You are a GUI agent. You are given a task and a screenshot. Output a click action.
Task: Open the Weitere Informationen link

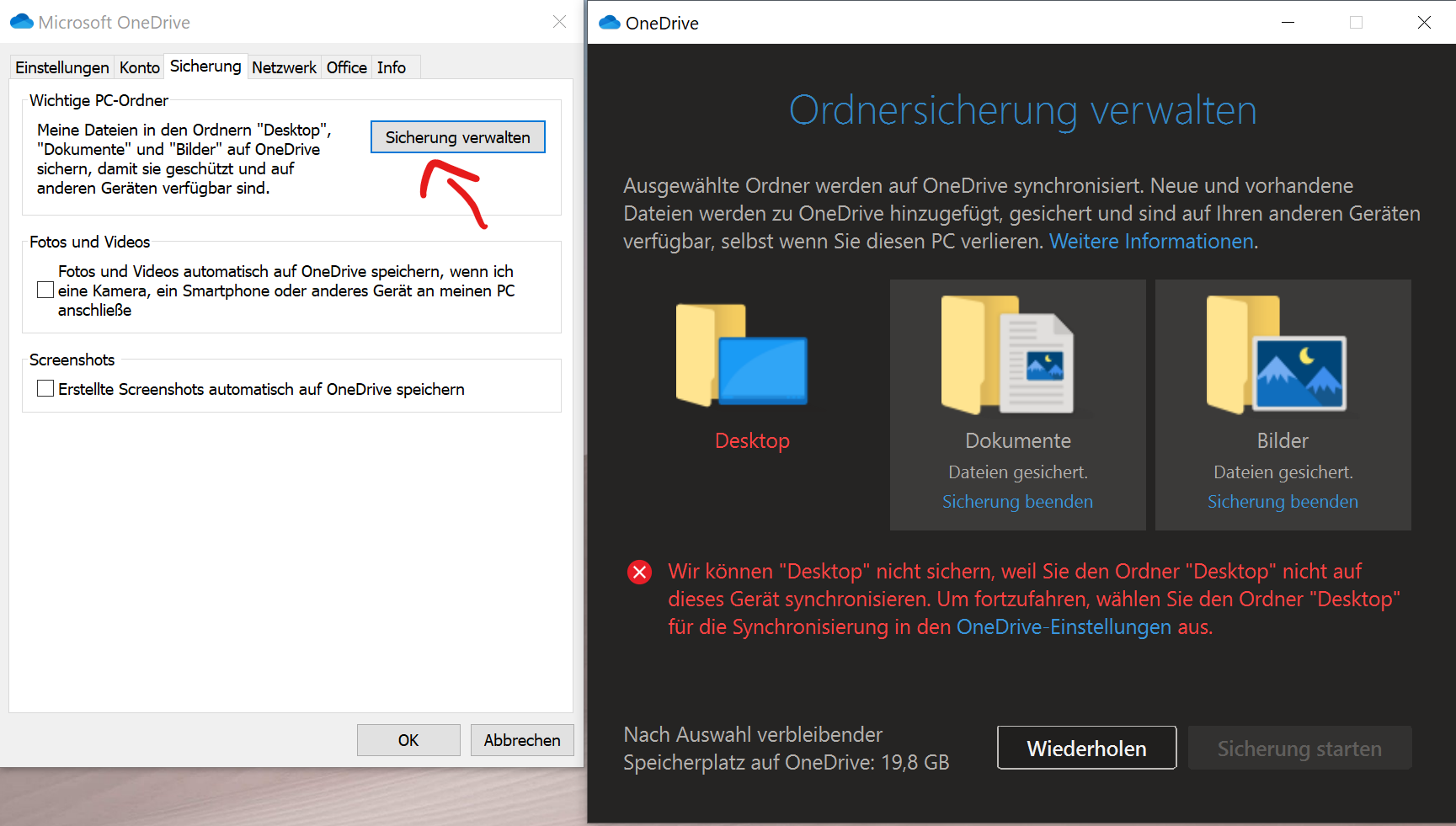tap(1151, 242)
